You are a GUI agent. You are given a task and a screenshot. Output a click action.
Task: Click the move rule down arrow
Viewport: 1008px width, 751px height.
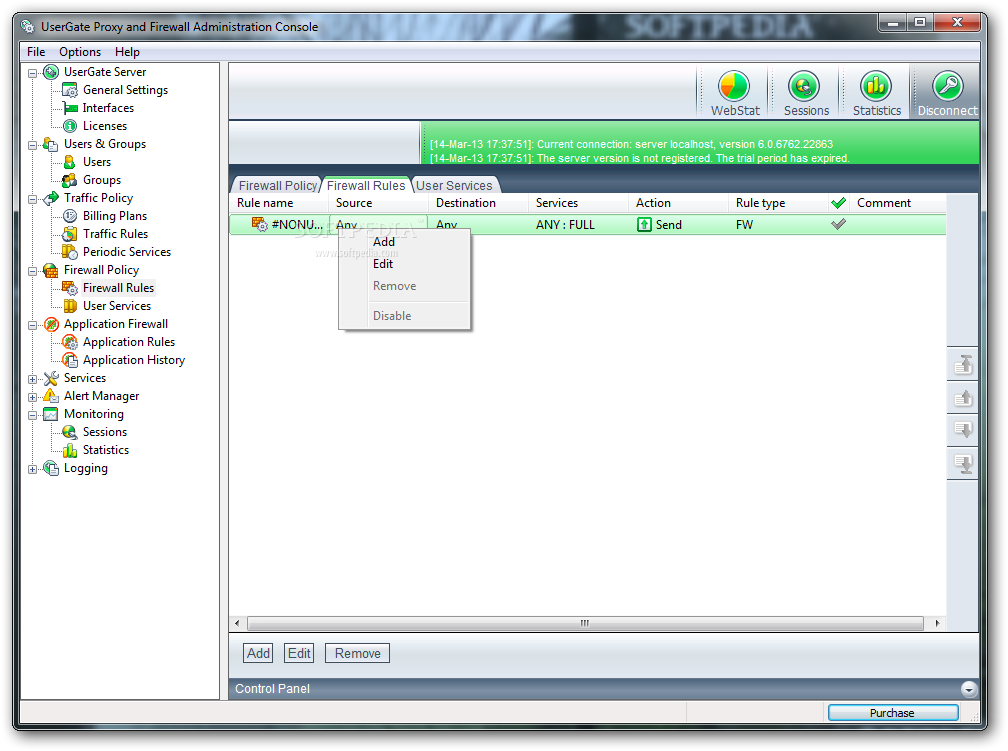[963, 430]
